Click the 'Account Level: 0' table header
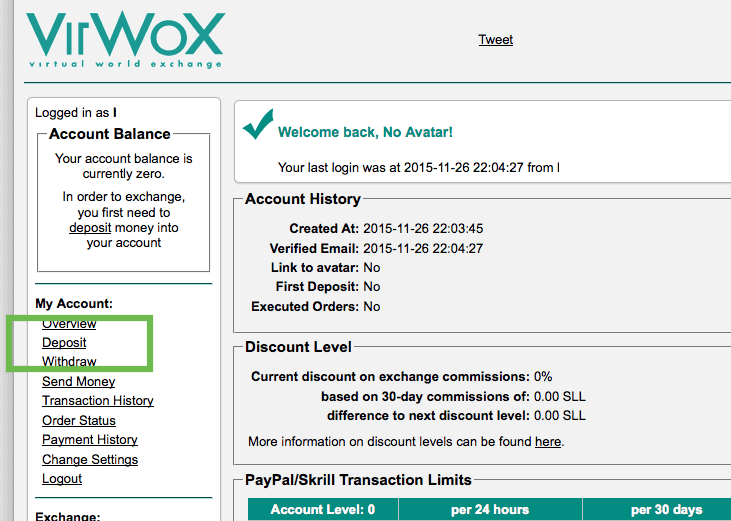Screen dimensions: 731x521 click(323, 509)
